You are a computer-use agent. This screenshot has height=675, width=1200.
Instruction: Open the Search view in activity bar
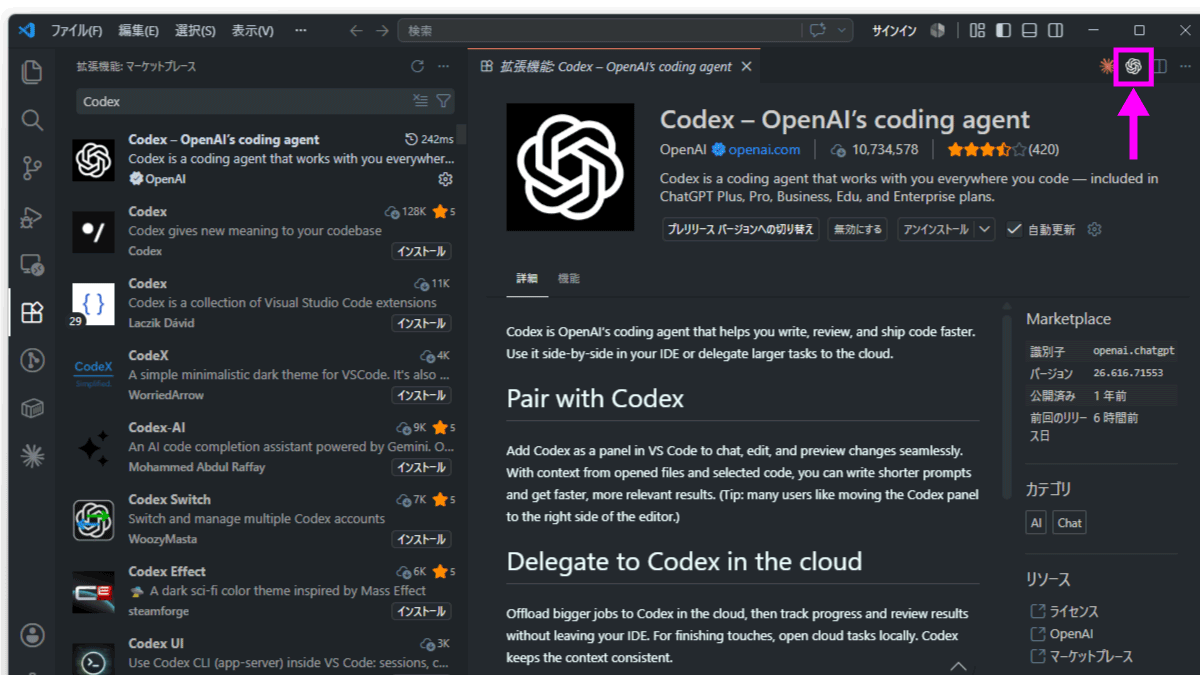click(x=32, y=120)
